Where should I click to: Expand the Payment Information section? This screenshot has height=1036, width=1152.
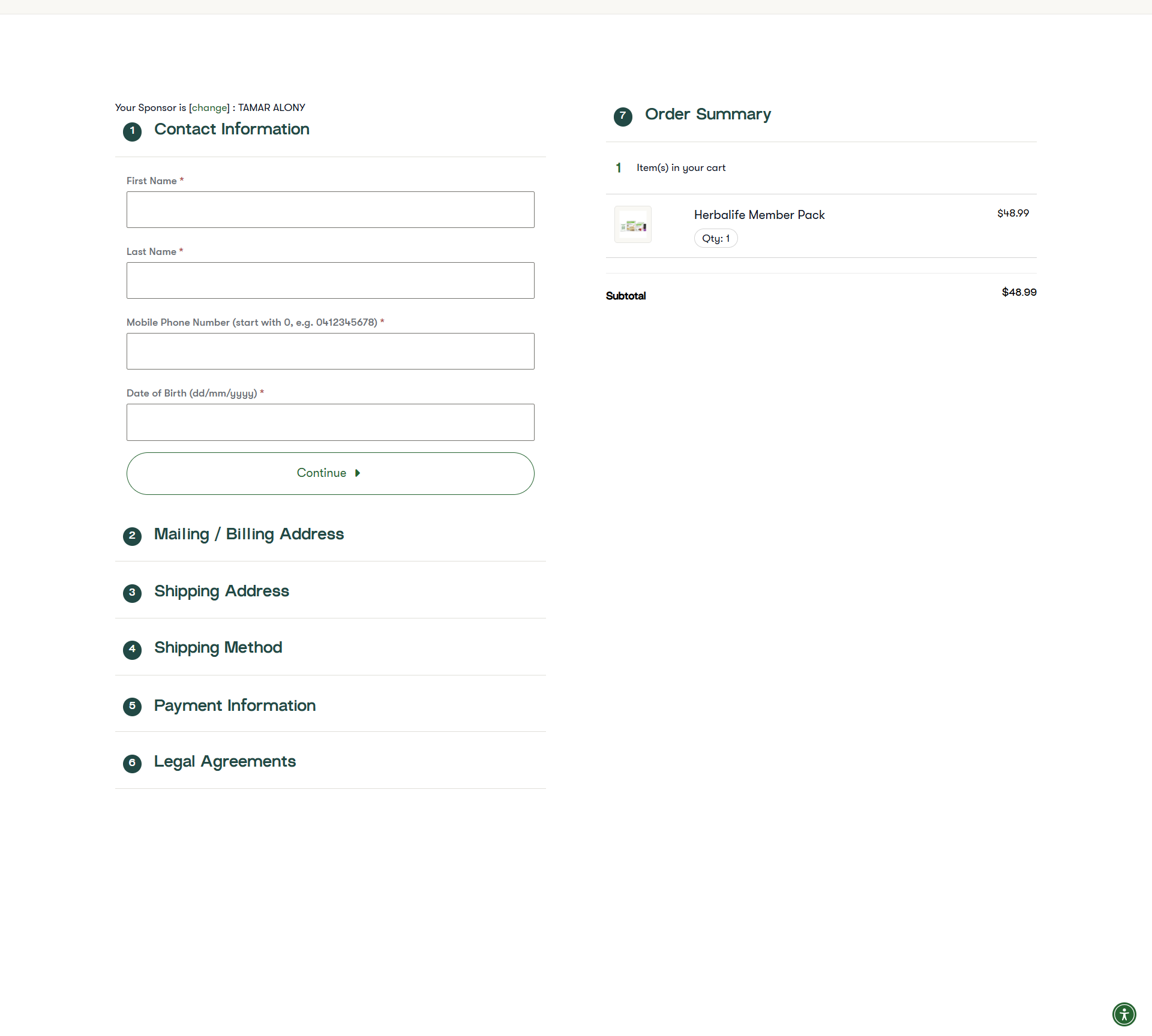235,705
